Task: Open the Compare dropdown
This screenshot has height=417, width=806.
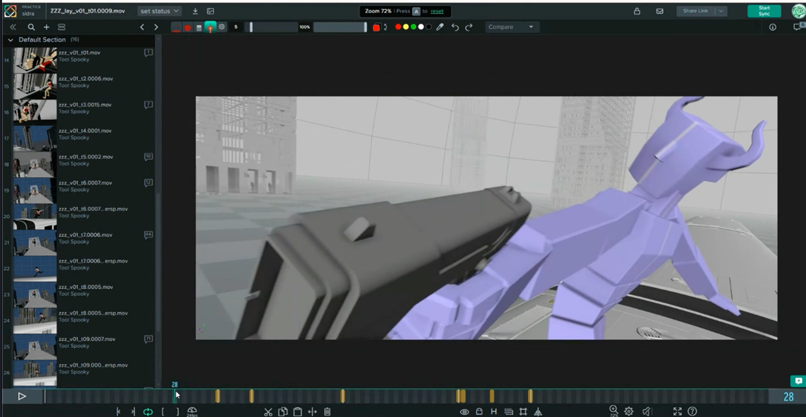Action: (x=512, y=27)
